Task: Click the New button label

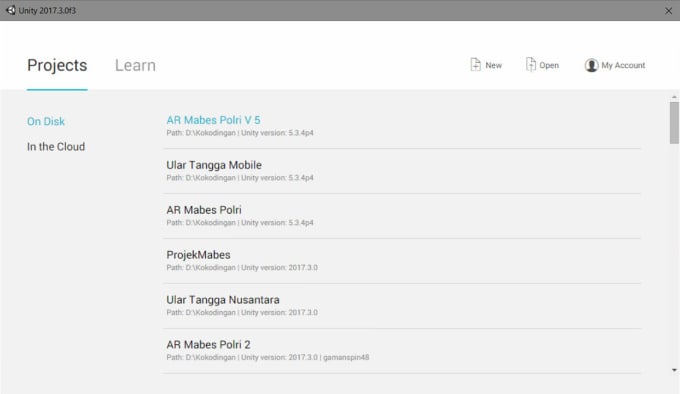Action: coord(494,65)
